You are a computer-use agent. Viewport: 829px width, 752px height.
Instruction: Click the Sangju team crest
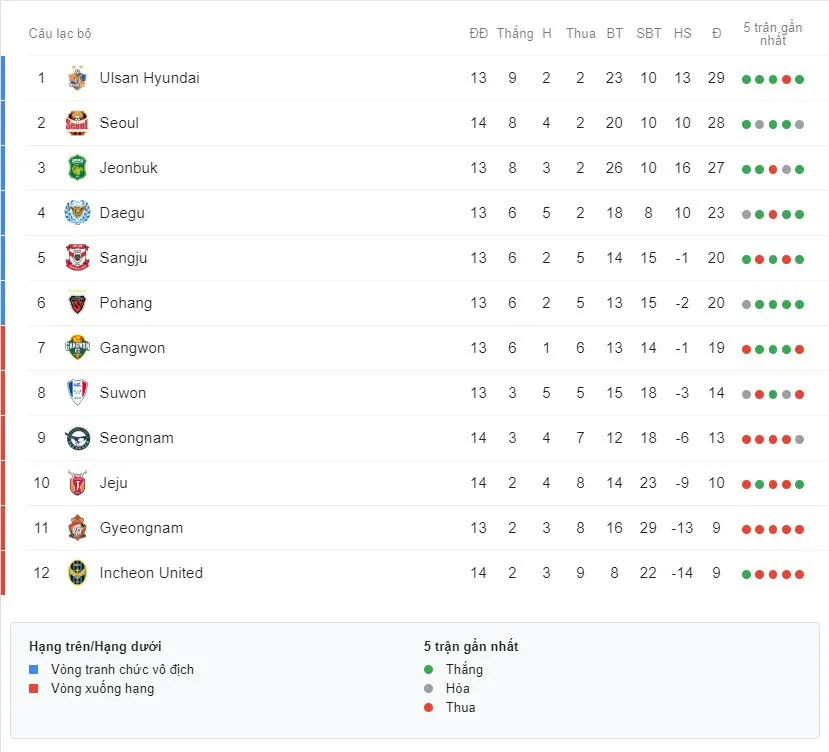[77, 258]
